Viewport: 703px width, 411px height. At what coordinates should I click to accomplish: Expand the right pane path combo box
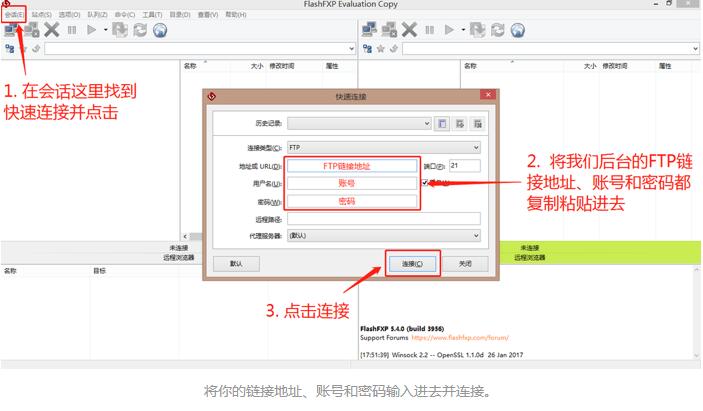[x=695, y=48]
